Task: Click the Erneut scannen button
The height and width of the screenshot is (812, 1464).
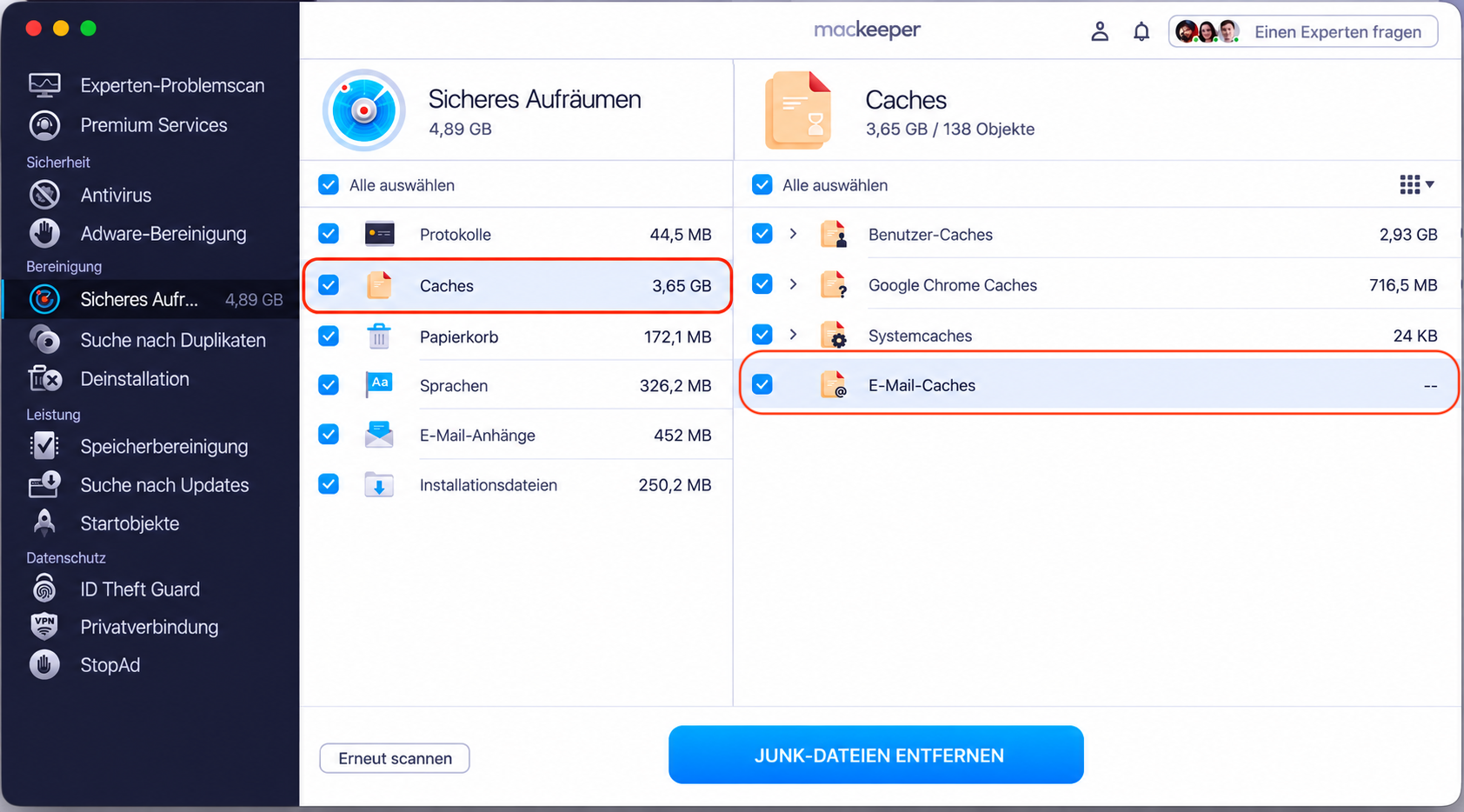Action: 395,758
